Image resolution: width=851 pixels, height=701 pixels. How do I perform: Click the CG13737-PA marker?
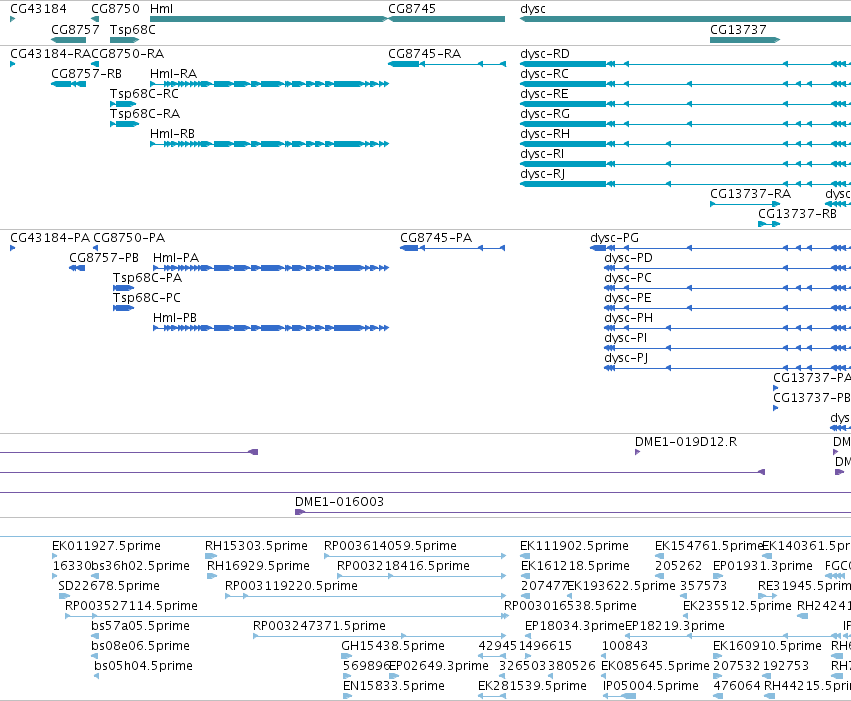(x=776, y=388)
